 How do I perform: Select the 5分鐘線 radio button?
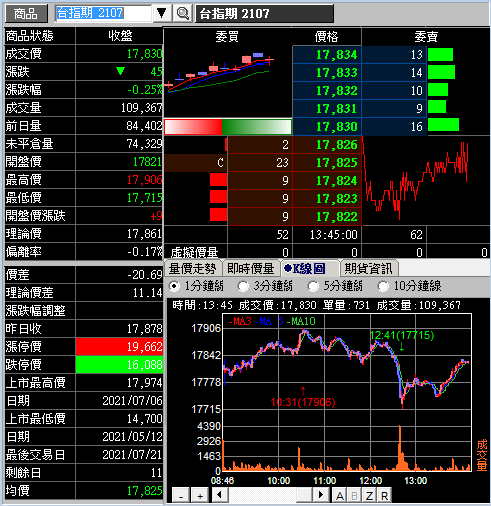pyautogui.click(x=313, y=286)
